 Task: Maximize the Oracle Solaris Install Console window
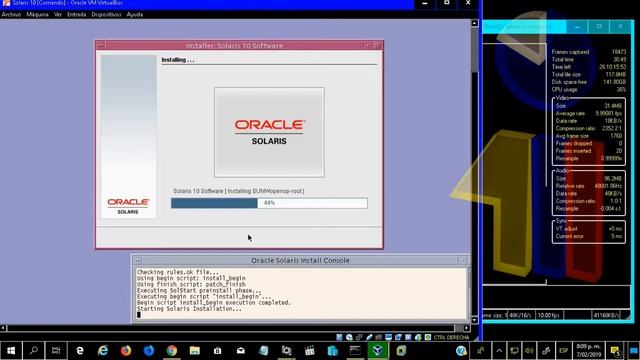click(x=463, y=260)
